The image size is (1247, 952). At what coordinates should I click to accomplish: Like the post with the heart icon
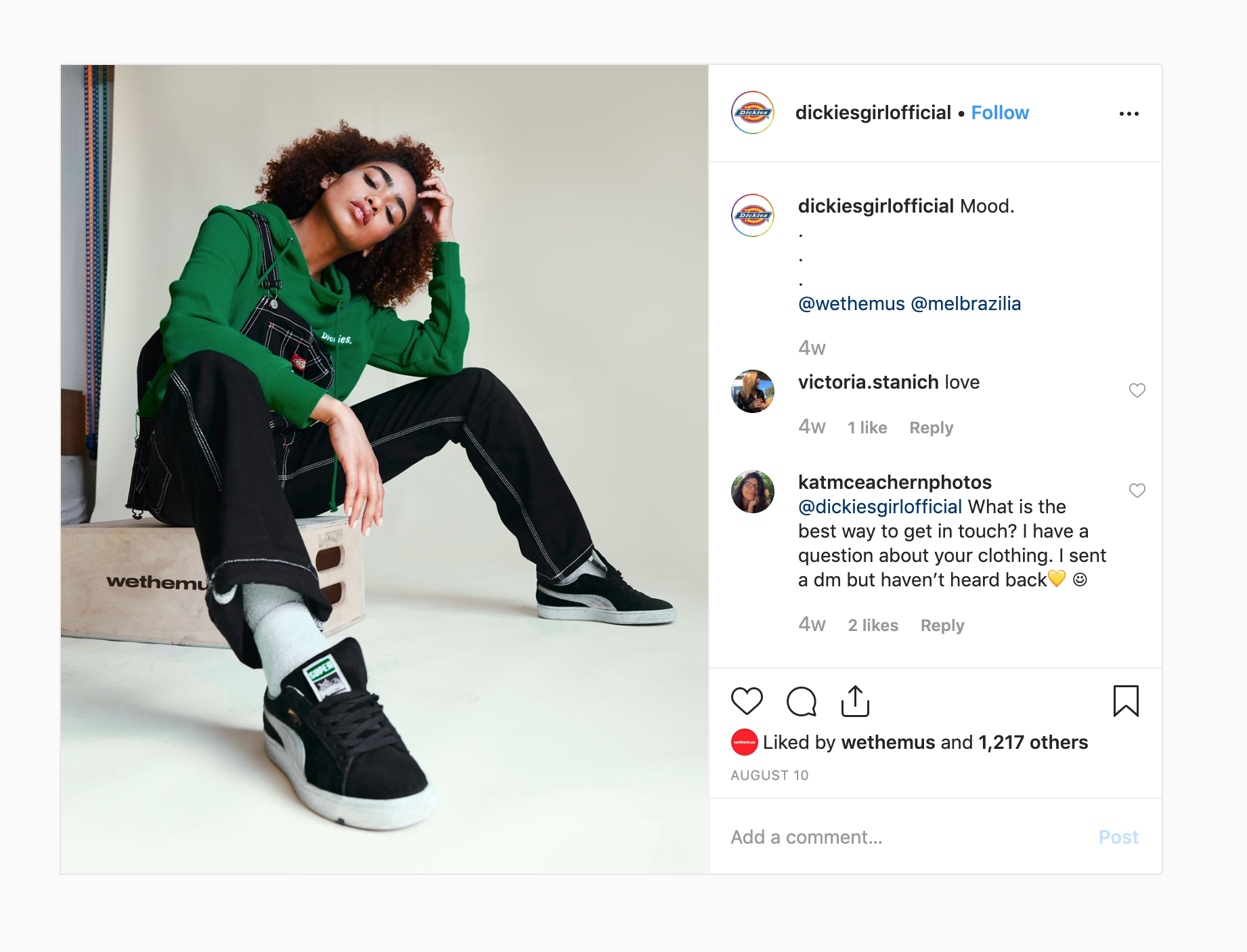pos(747,701)
